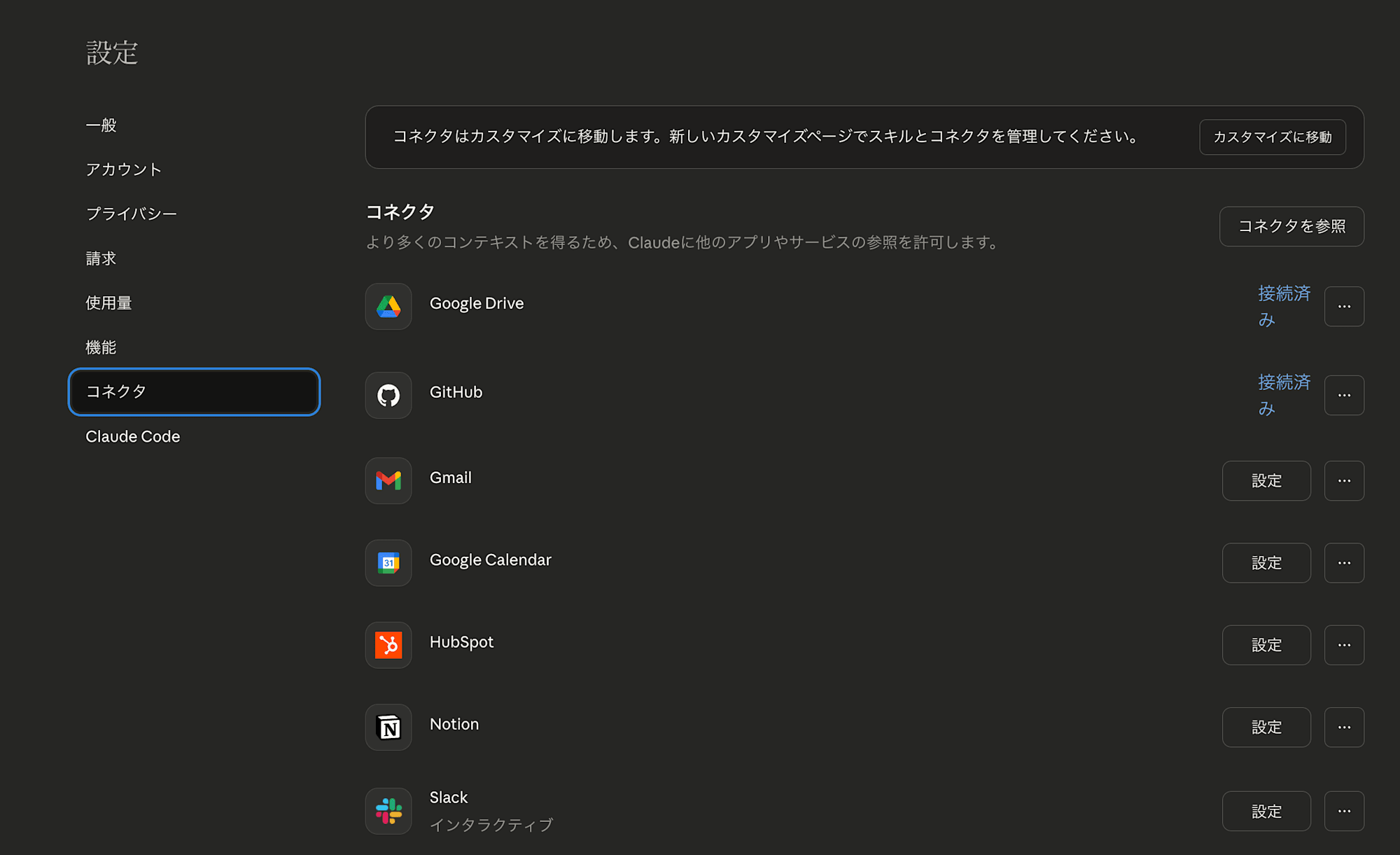Click the Slack logo icon
Screen dimensions: 1400x855
[388, 811]
